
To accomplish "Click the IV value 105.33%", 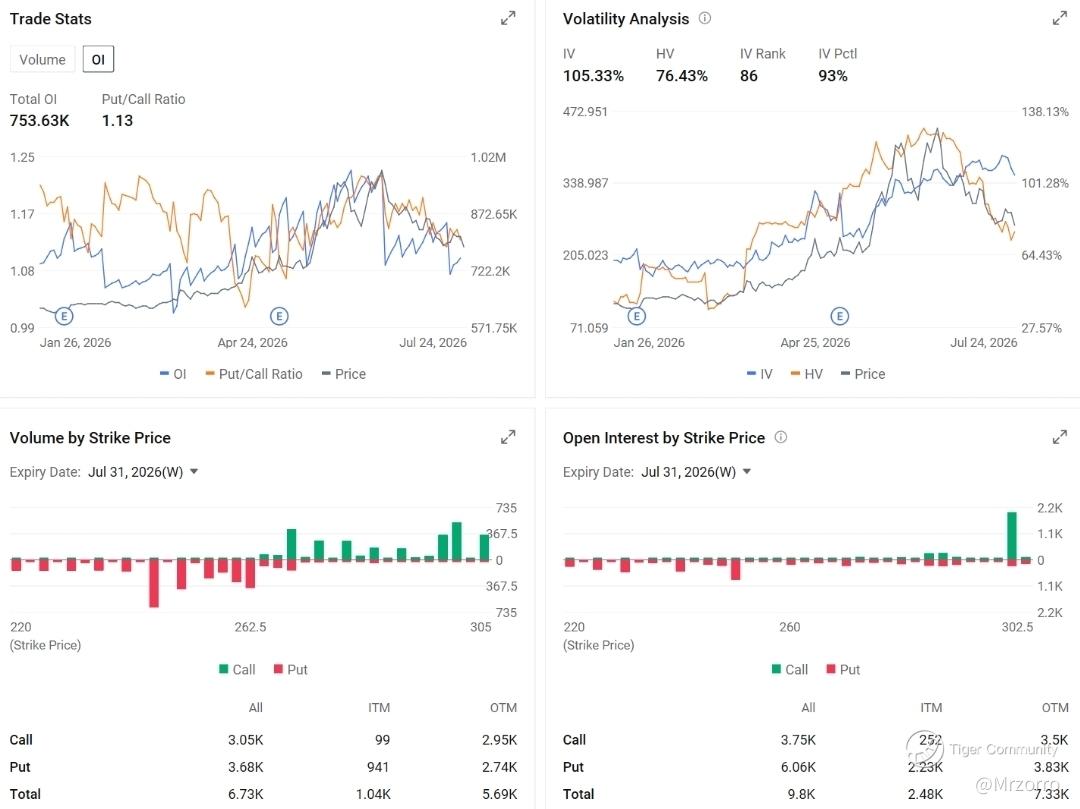I will click(x=593, y=76).
